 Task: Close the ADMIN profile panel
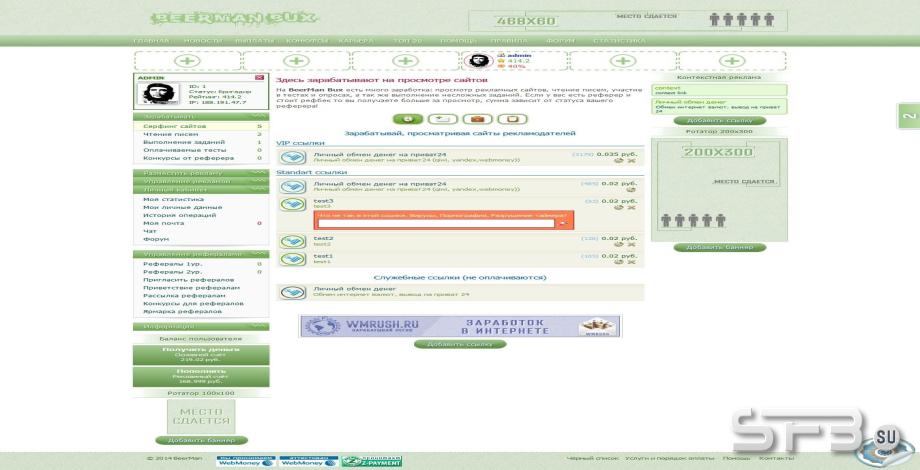(x=259, y=77)
